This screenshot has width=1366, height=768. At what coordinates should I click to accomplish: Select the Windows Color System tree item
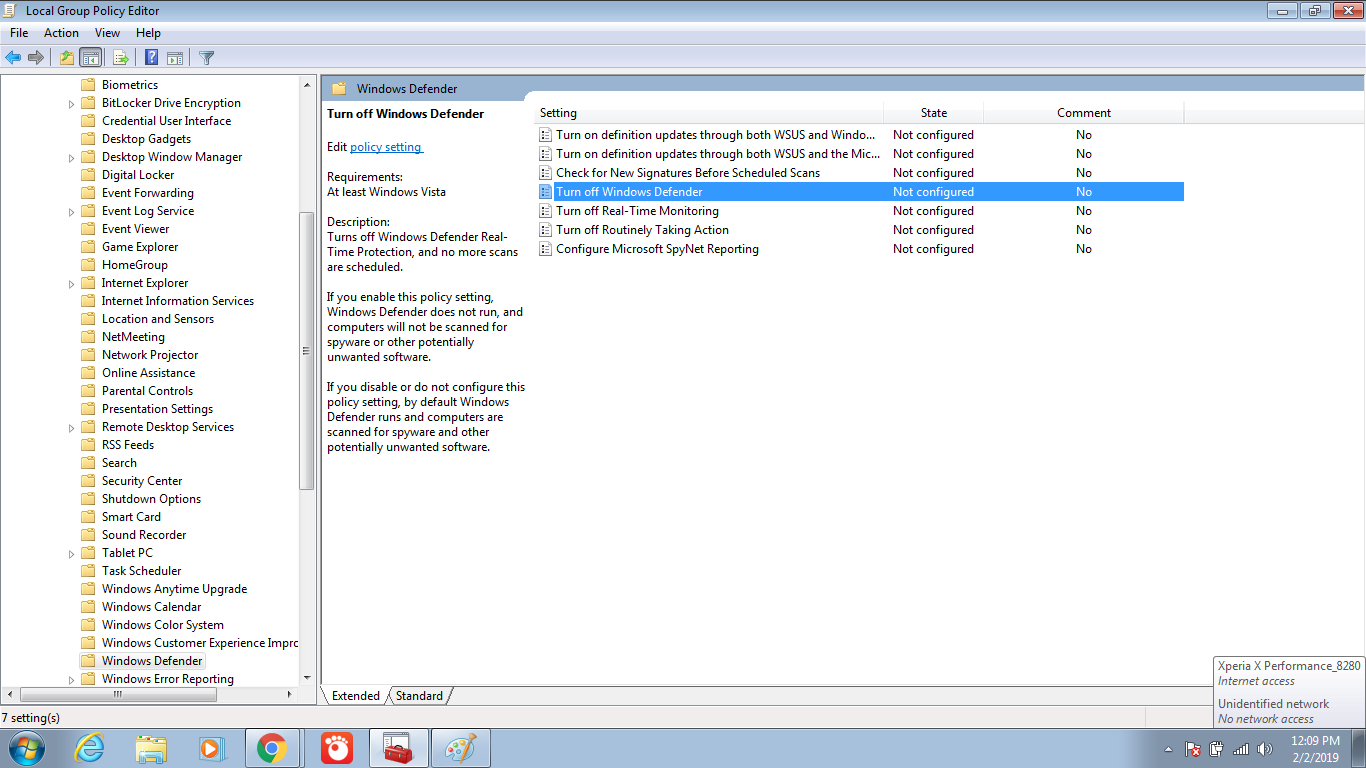click(162, 625)
